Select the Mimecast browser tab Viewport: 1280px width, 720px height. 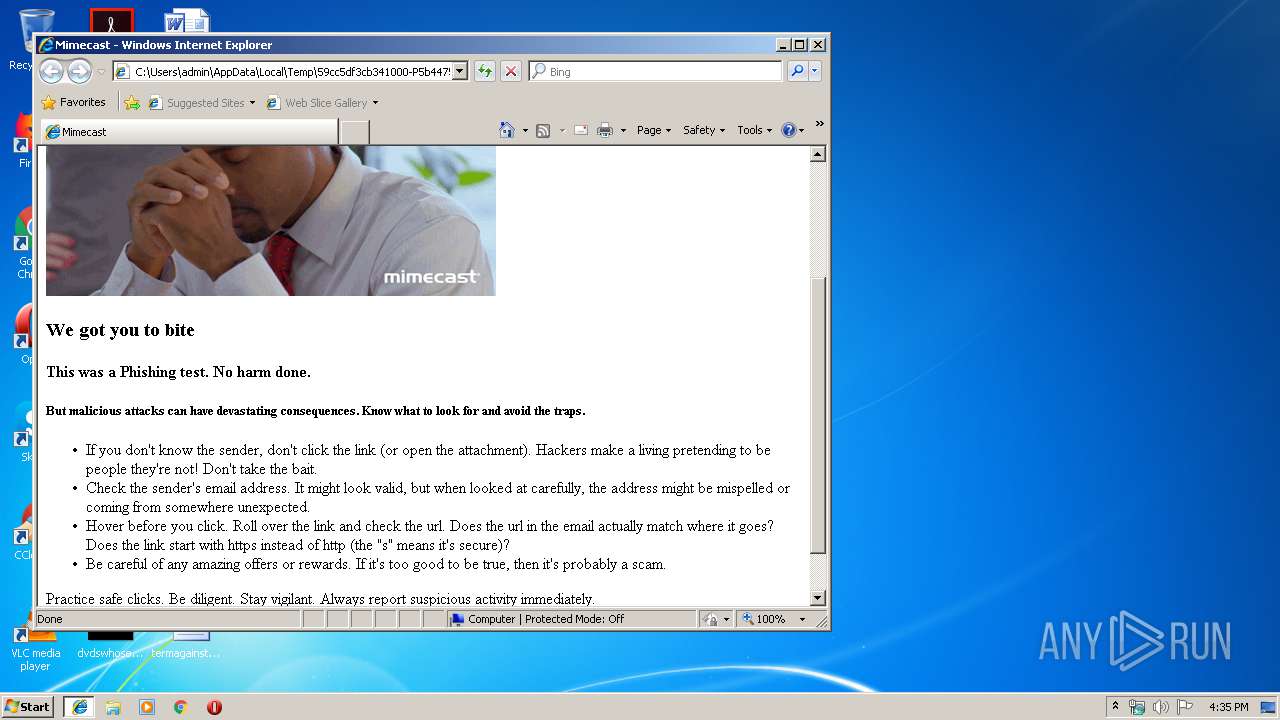click(x=190, y=132)
